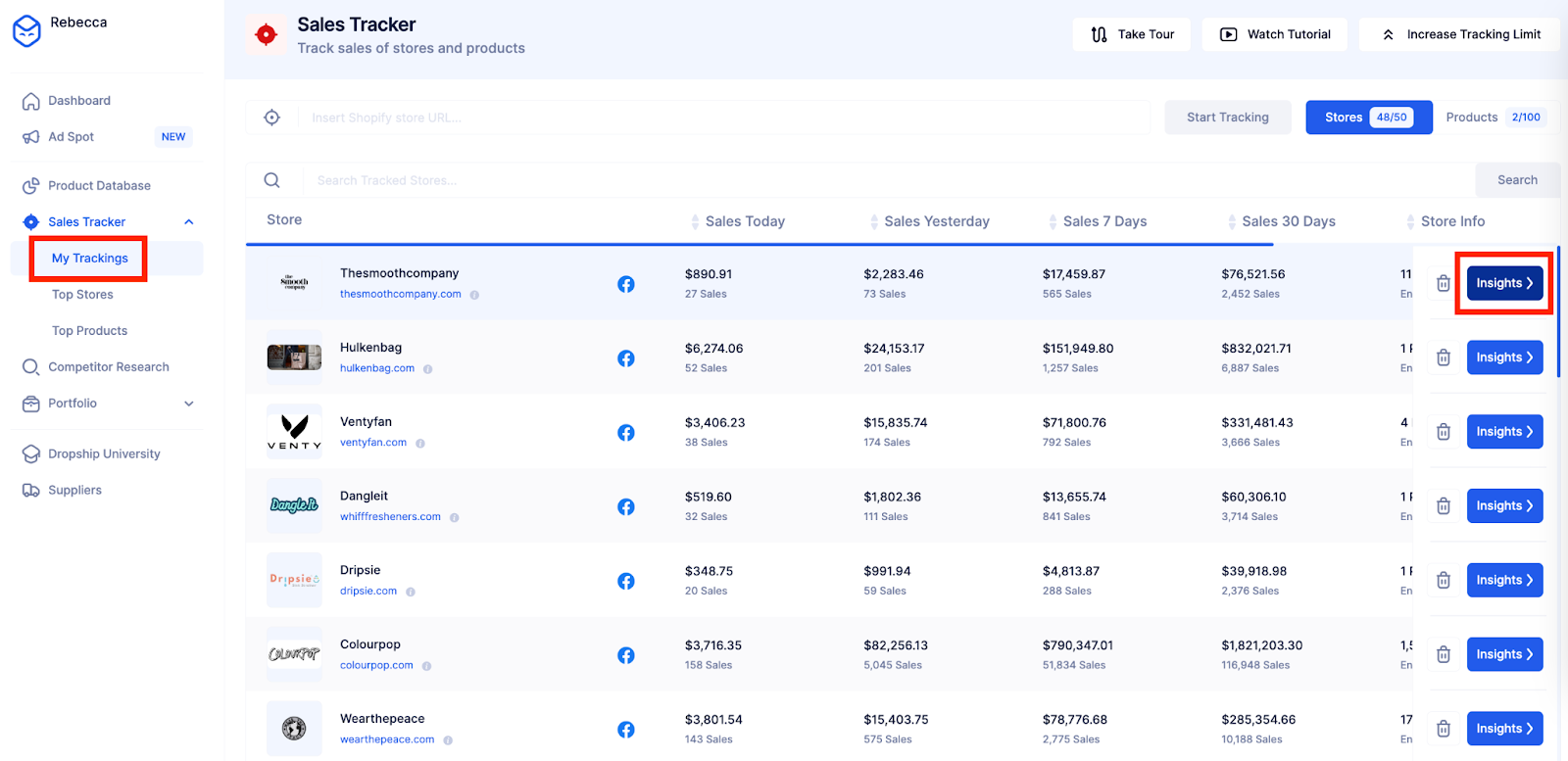Delete Wearthepeace with the trash icon
This screenshot has height=761, width=1568.
(1444, 729)
